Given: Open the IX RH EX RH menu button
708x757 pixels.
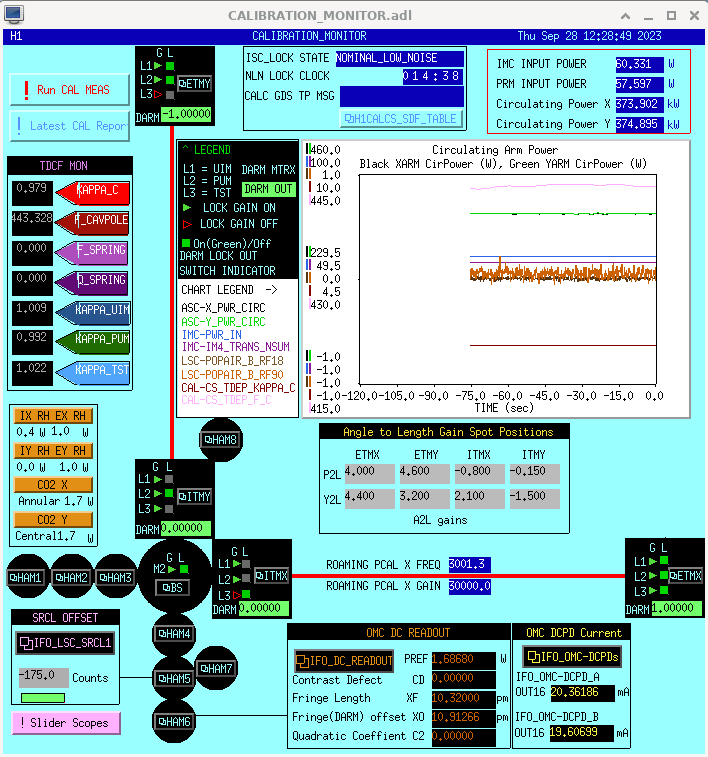Looking at the screenshot, I should [53, 414].
